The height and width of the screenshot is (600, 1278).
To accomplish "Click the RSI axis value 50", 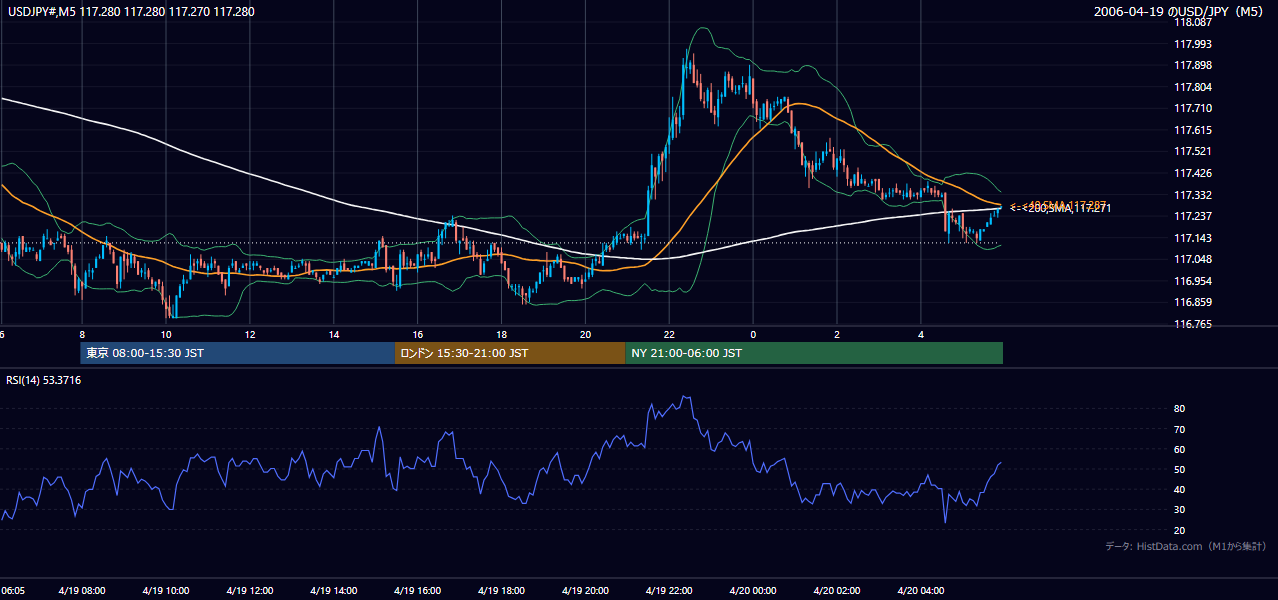I will pyautogui.click(x=1180, y=470).
